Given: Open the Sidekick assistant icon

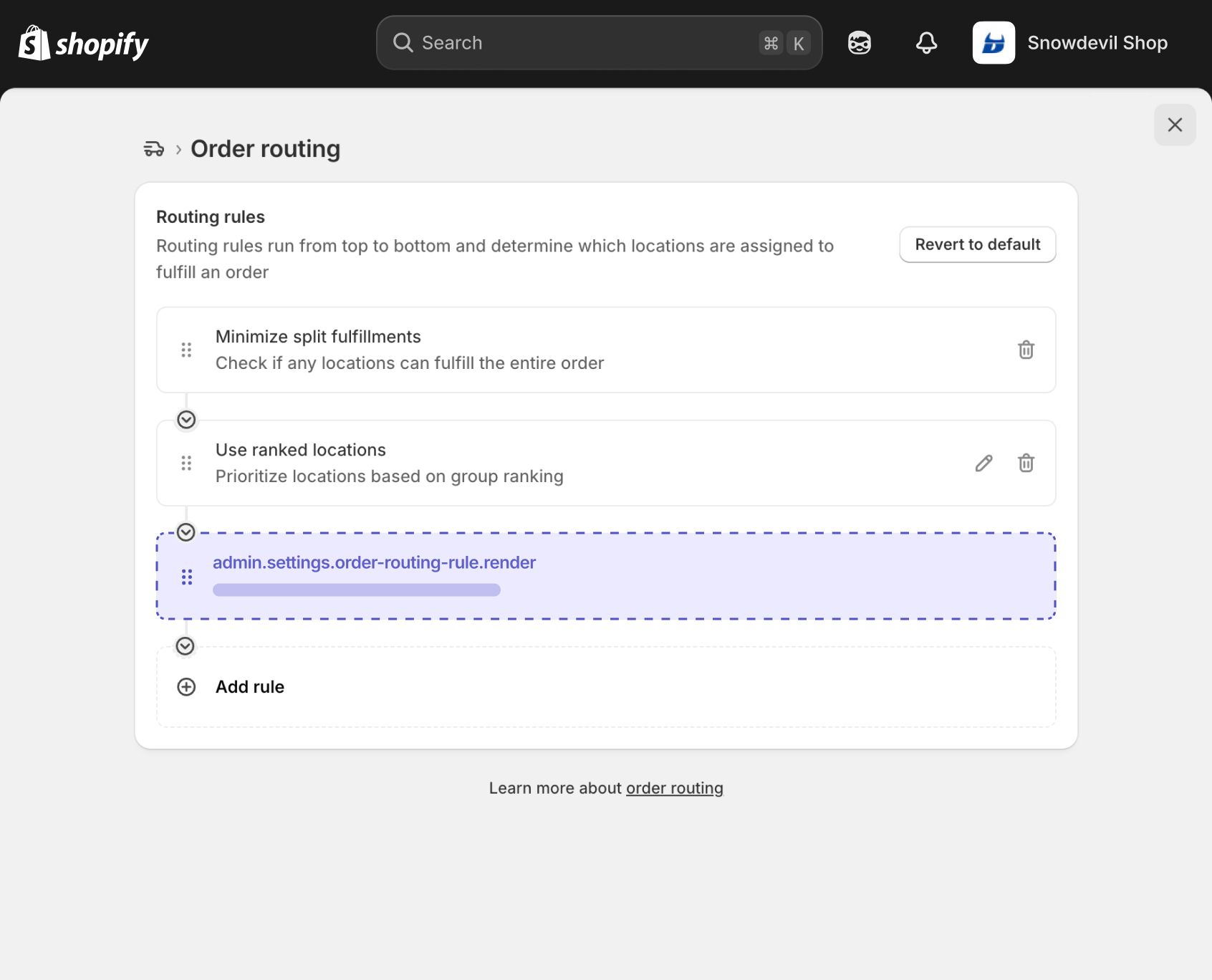Looking at the screenshot, I should 860,43.
